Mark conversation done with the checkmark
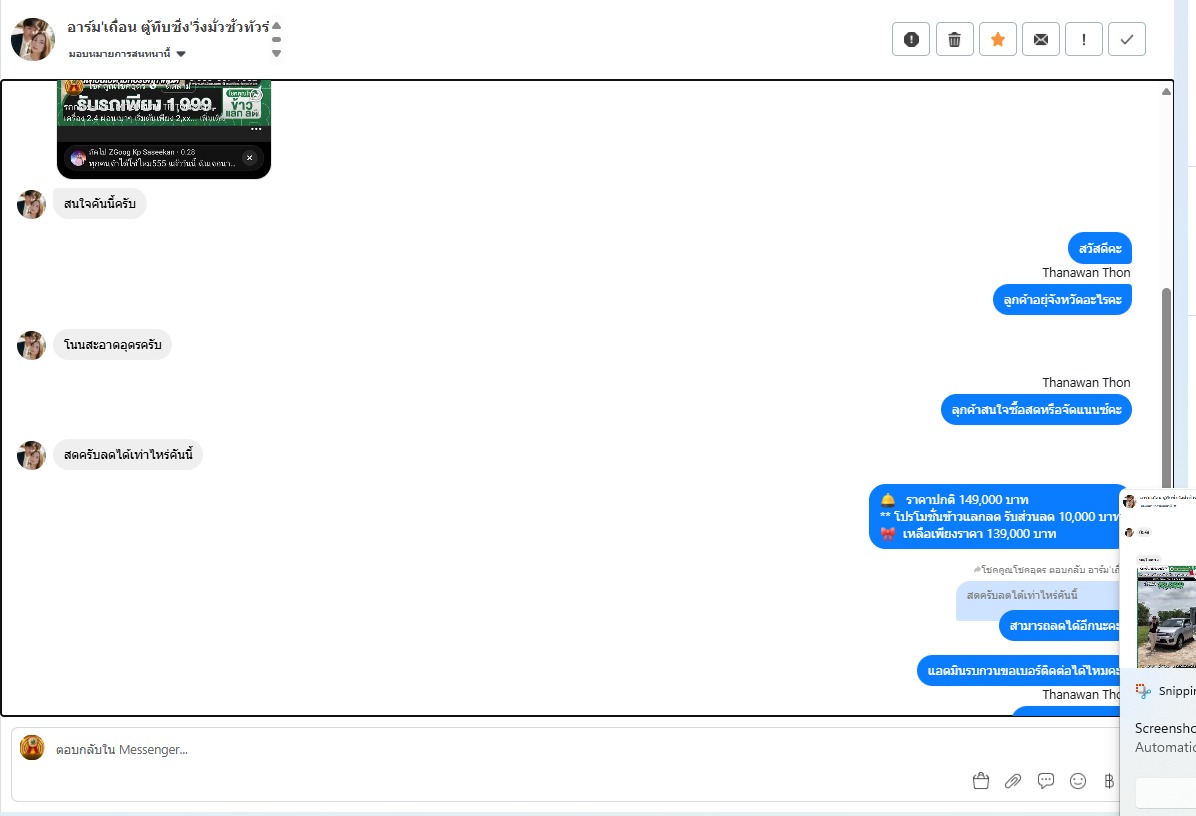The image size is (1196, 816). (1127, 40)
